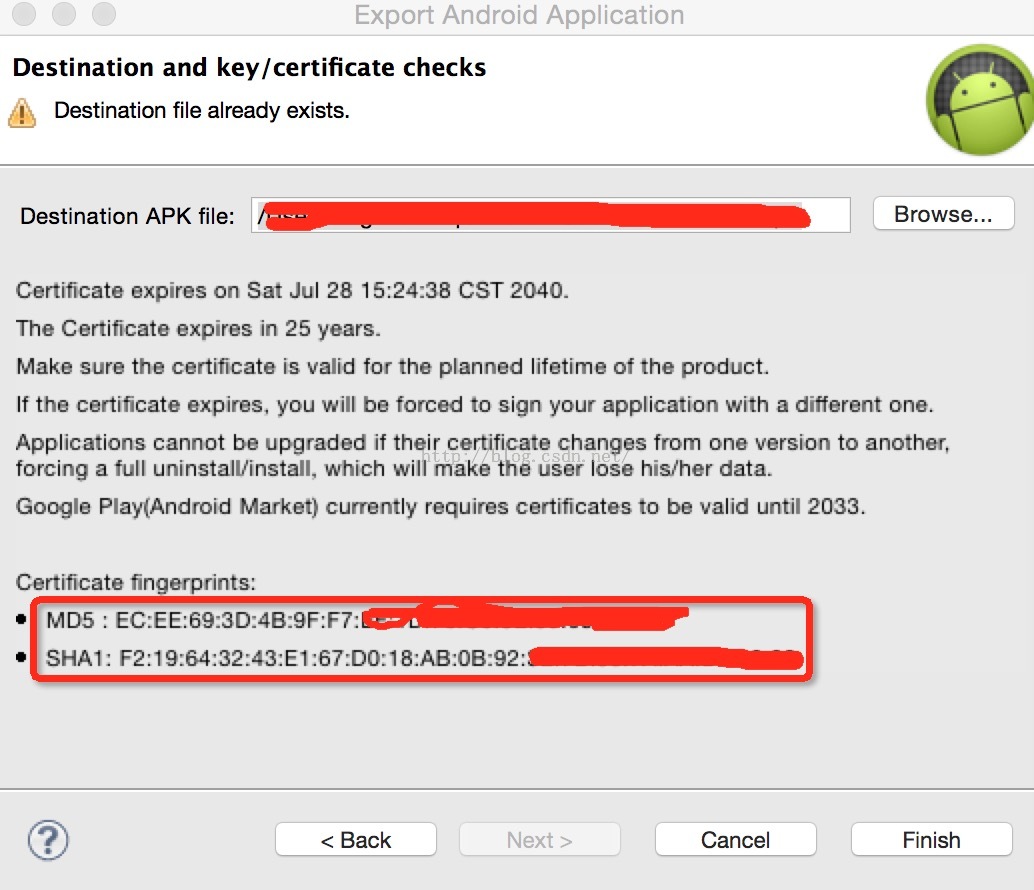Open help via the question mark icon
1034x890 pixels.
(48, 840)
